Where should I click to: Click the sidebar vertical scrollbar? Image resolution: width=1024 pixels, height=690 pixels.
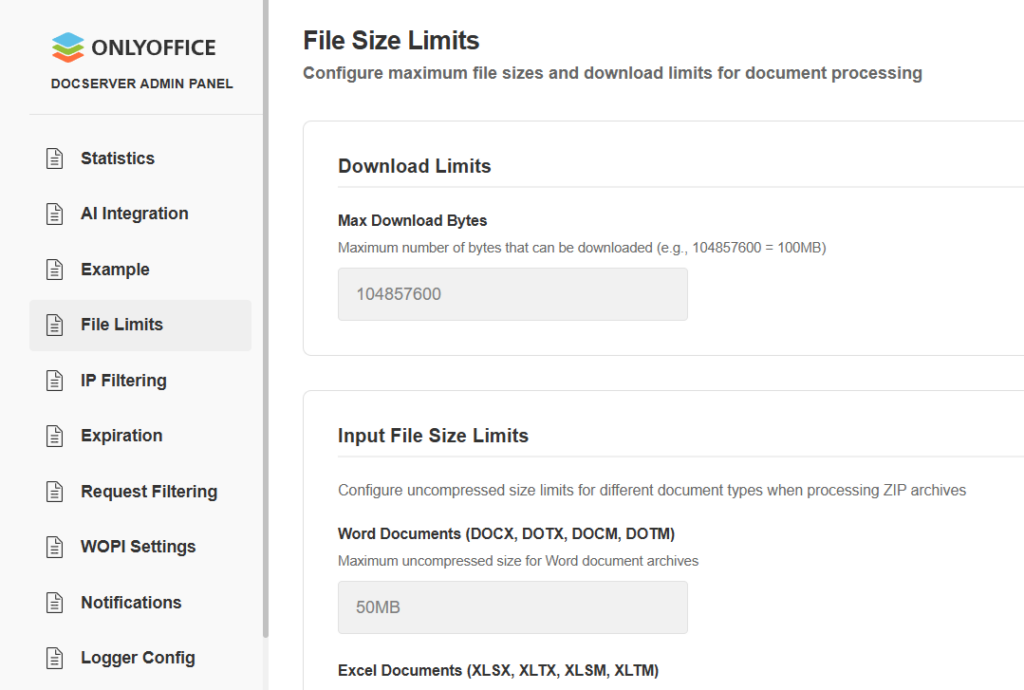[x=265, y=320]
